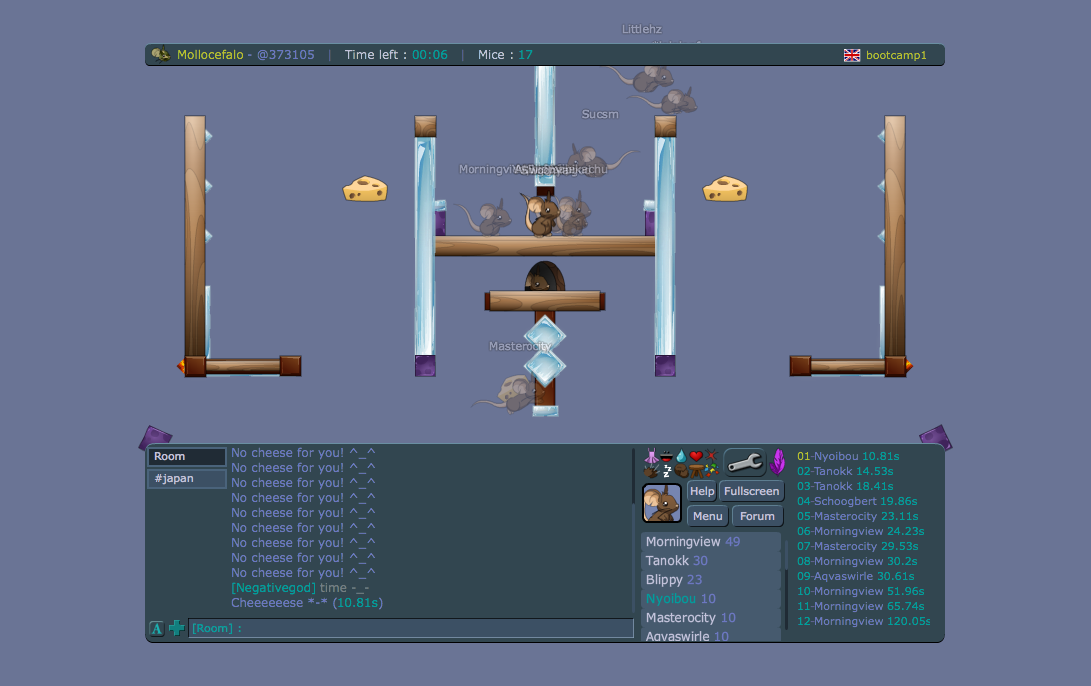
Task: Trigger the sleep emote (Zz icon)
Action: (667, 471)
